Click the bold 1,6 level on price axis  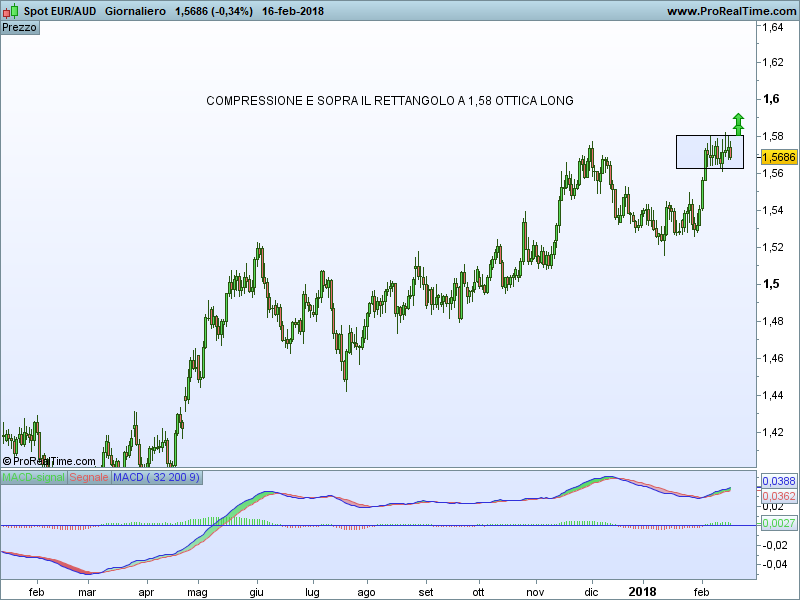pyautogui.click(x=771, y=99)
